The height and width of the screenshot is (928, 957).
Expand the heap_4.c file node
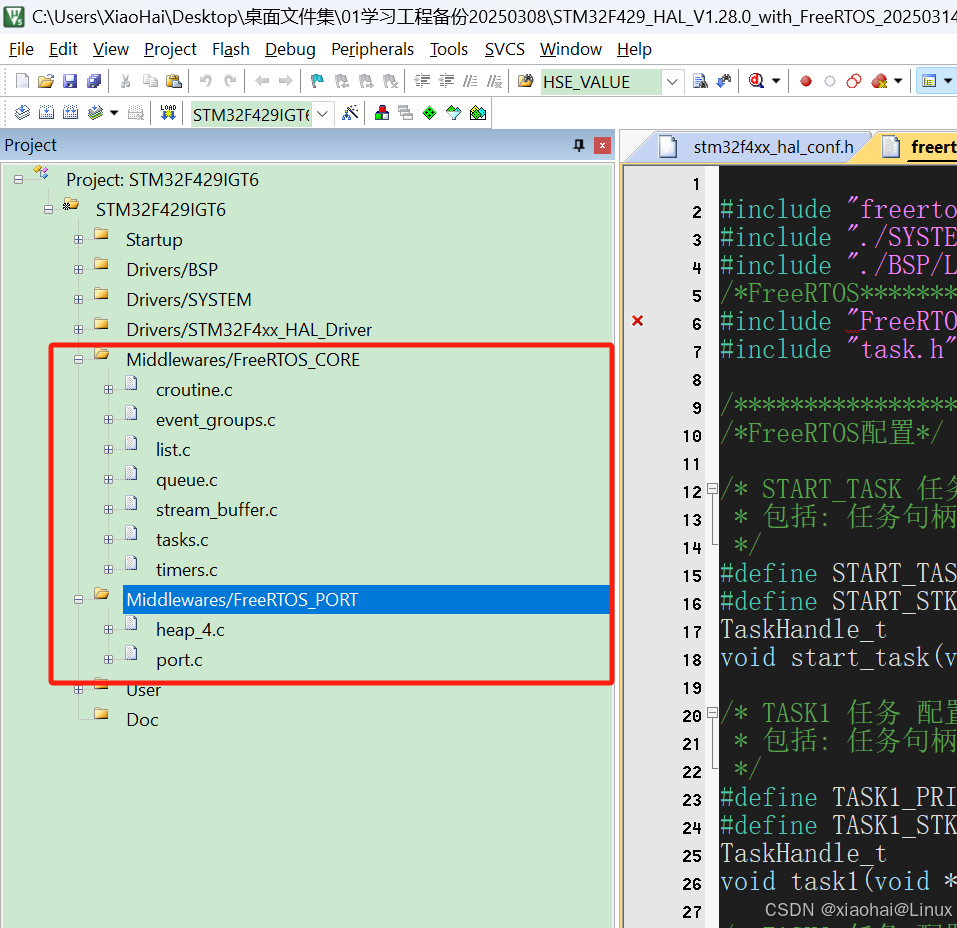pos(109,630)
